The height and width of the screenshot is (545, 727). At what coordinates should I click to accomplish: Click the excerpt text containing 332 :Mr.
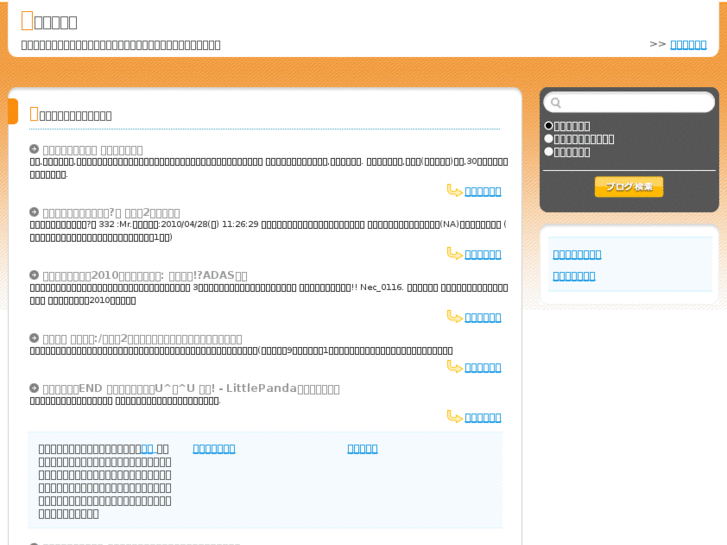(x=268, y=231)
